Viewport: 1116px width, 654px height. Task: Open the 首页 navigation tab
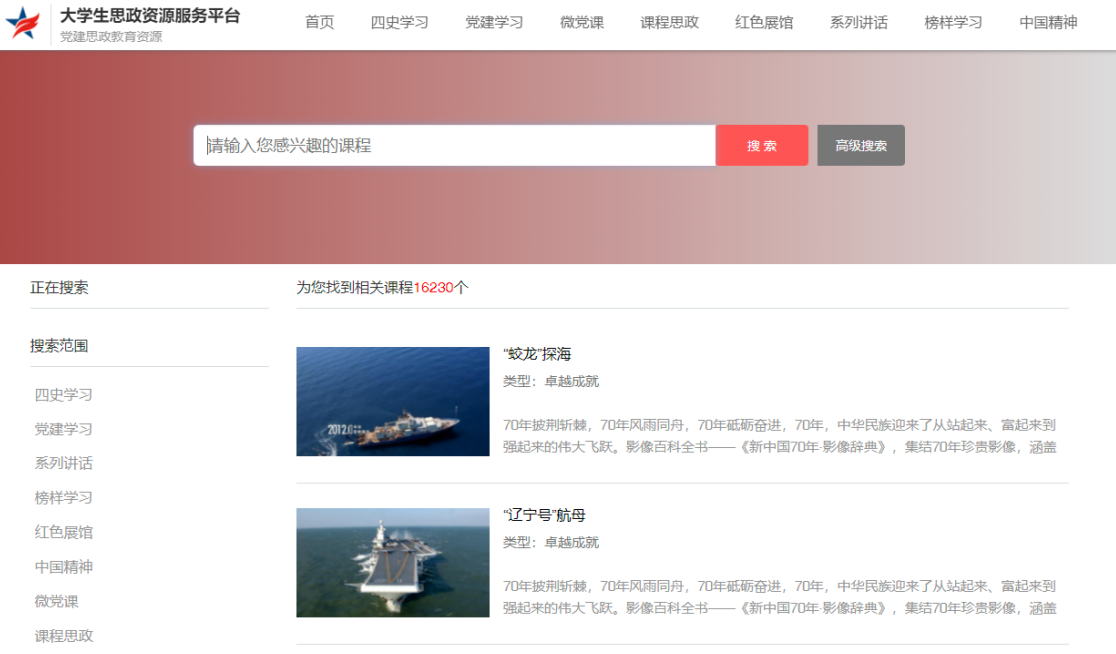[319, 22]
